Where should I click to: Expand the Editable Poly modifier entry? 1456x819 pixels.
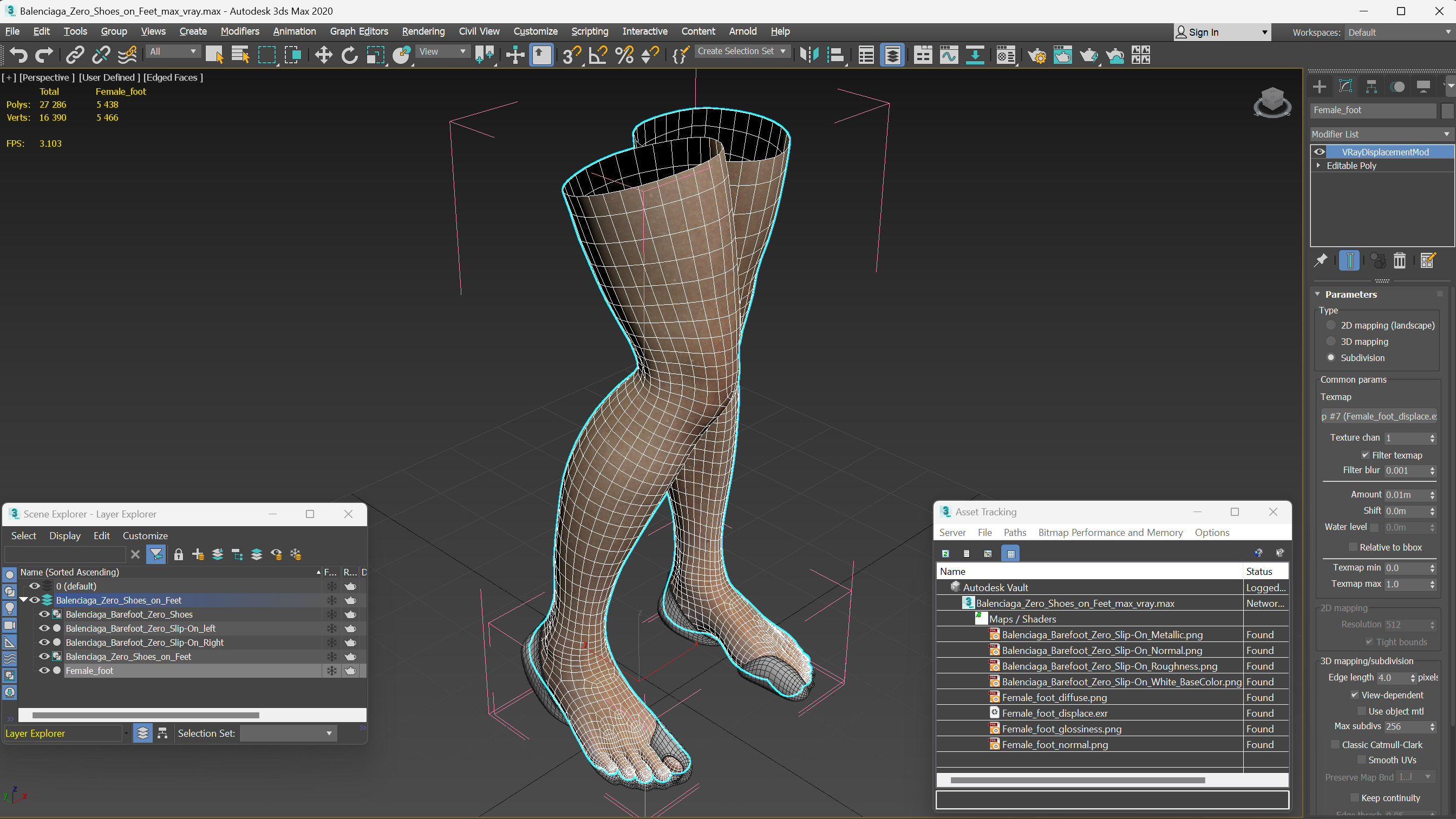pyautogui.click(x=1318, y=166)
